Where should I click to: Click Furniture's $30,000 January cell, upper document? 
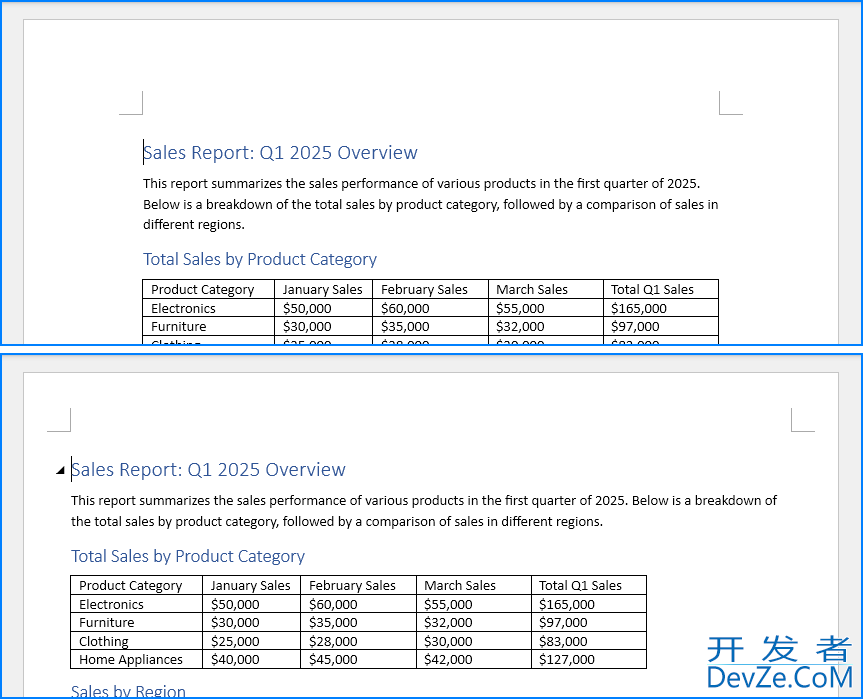coord(324,326)
